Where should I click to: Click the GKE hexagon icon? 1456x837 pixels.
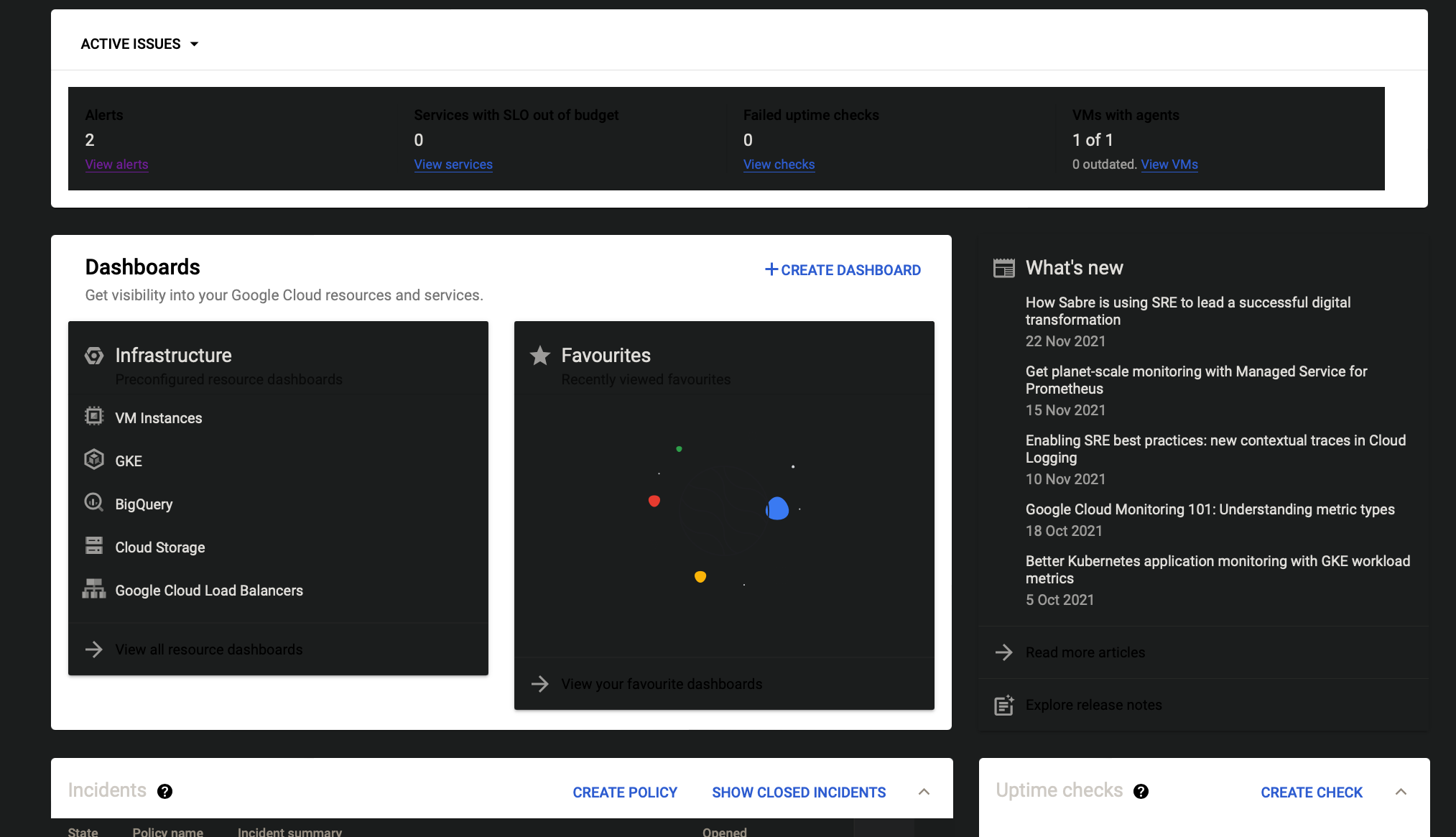click(x=94, y=460)
